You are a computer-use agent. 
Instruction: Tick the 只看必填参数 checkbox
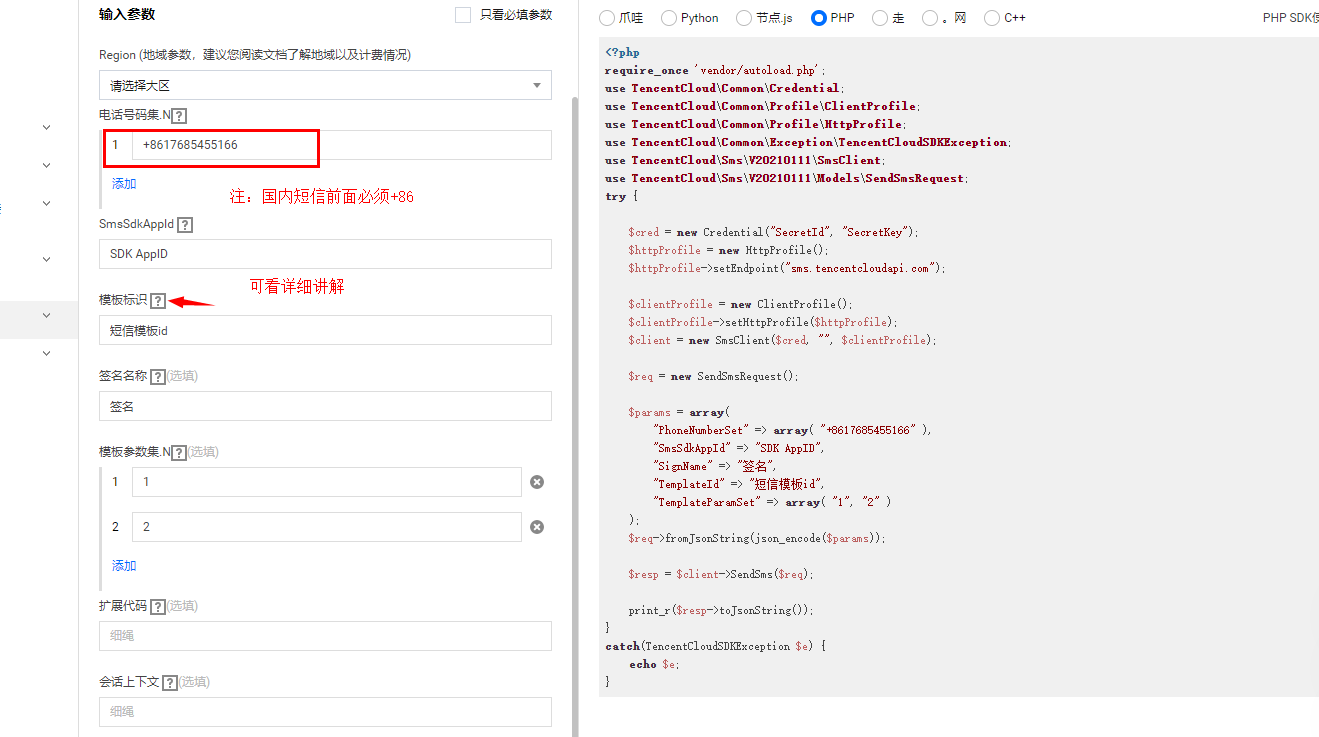coord(462,15)
